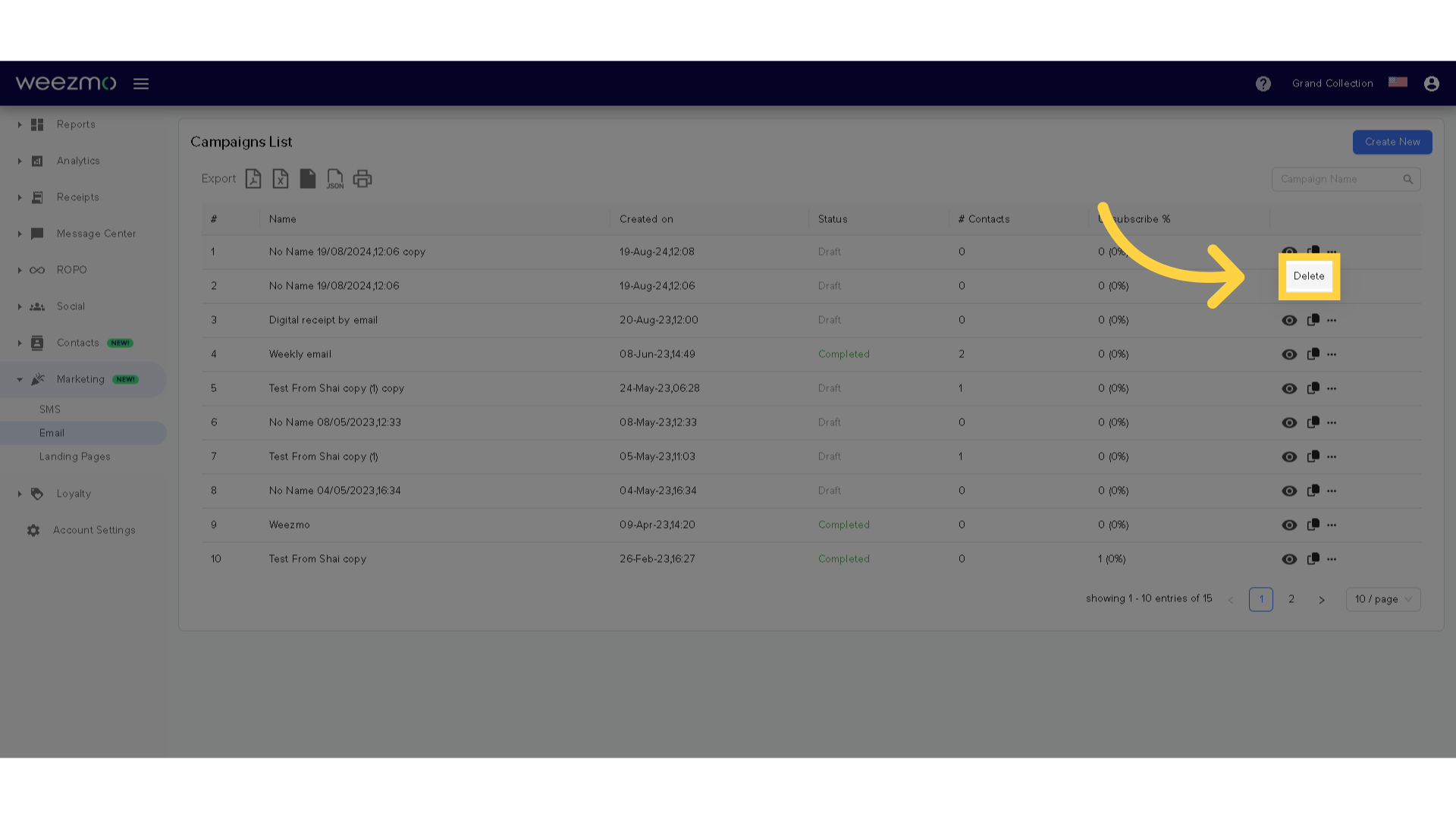Click the three-dot menu icon for row 7

click(x=1332, y=456)
